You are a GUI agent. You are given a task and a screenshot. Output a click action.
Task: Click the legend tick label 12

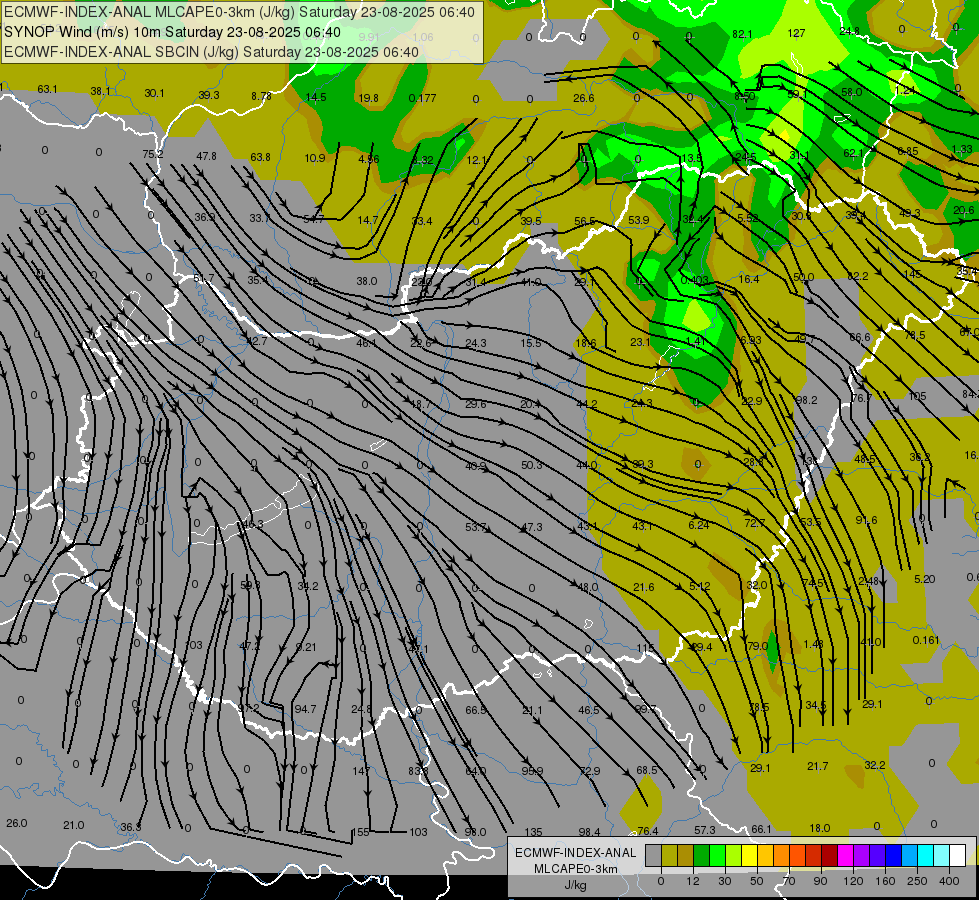[692, 881]
